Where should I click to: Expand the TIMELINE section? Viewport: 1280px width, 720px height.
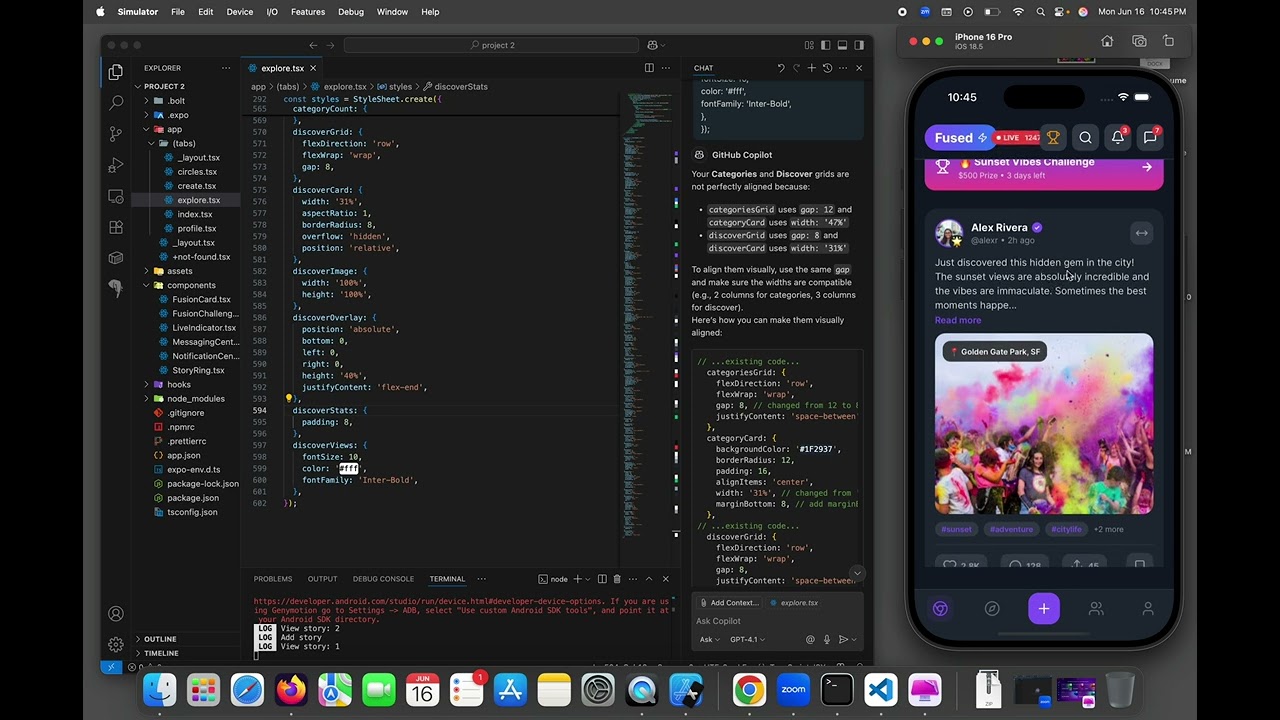(x=161, y=653)
